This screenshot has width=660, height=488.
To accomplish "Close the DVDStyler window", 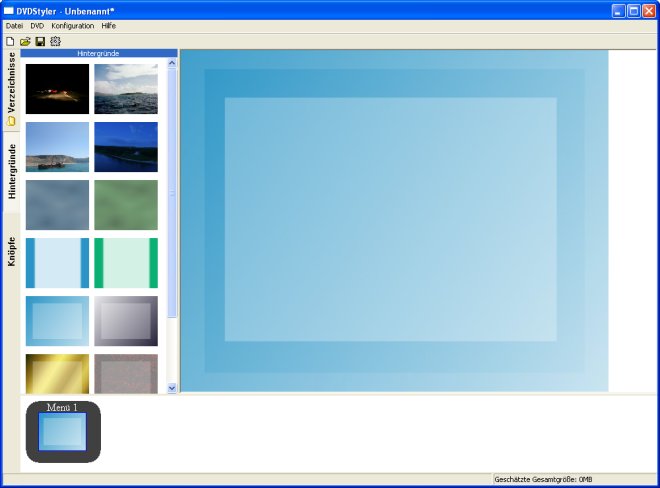I will pos(649,11).
